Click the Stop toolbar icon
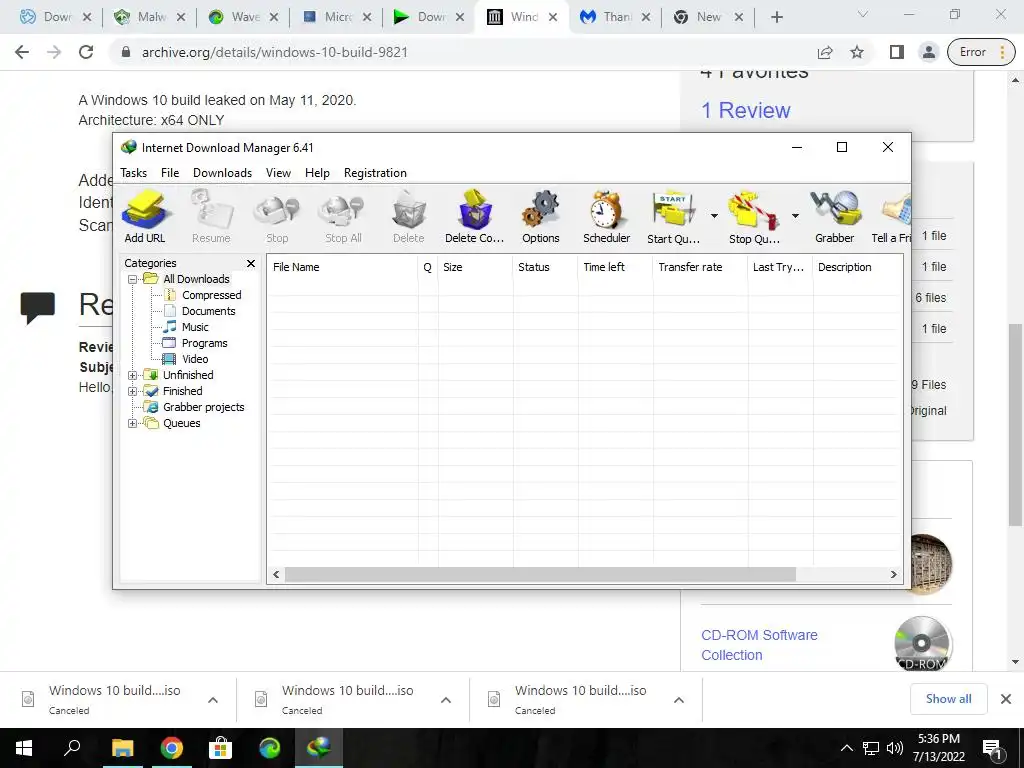Image resolution: width=1024 pixels, height=768 pixels. tap(277, 217)
